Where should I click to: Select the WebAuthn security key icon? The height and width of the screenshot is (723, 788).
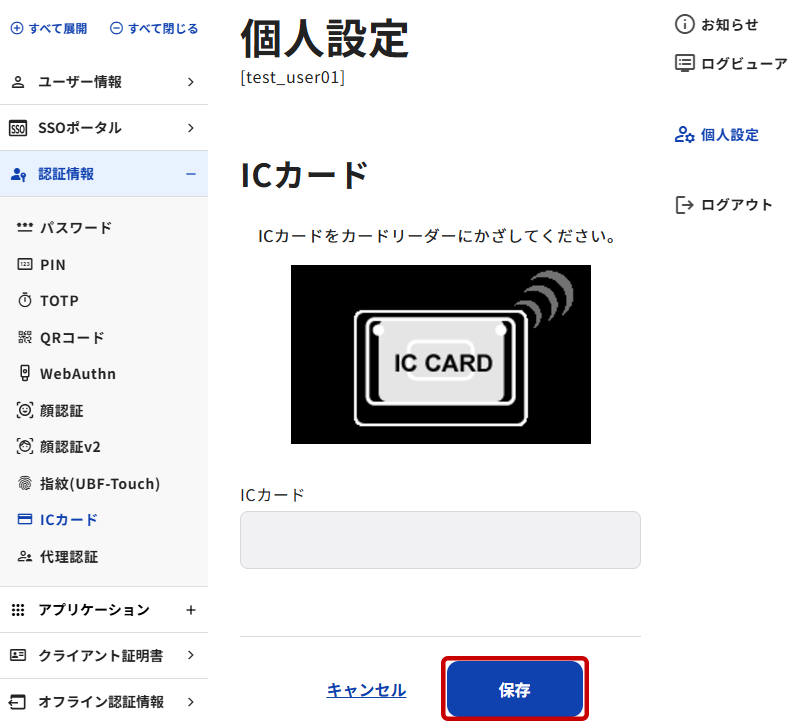click(25, 373)
